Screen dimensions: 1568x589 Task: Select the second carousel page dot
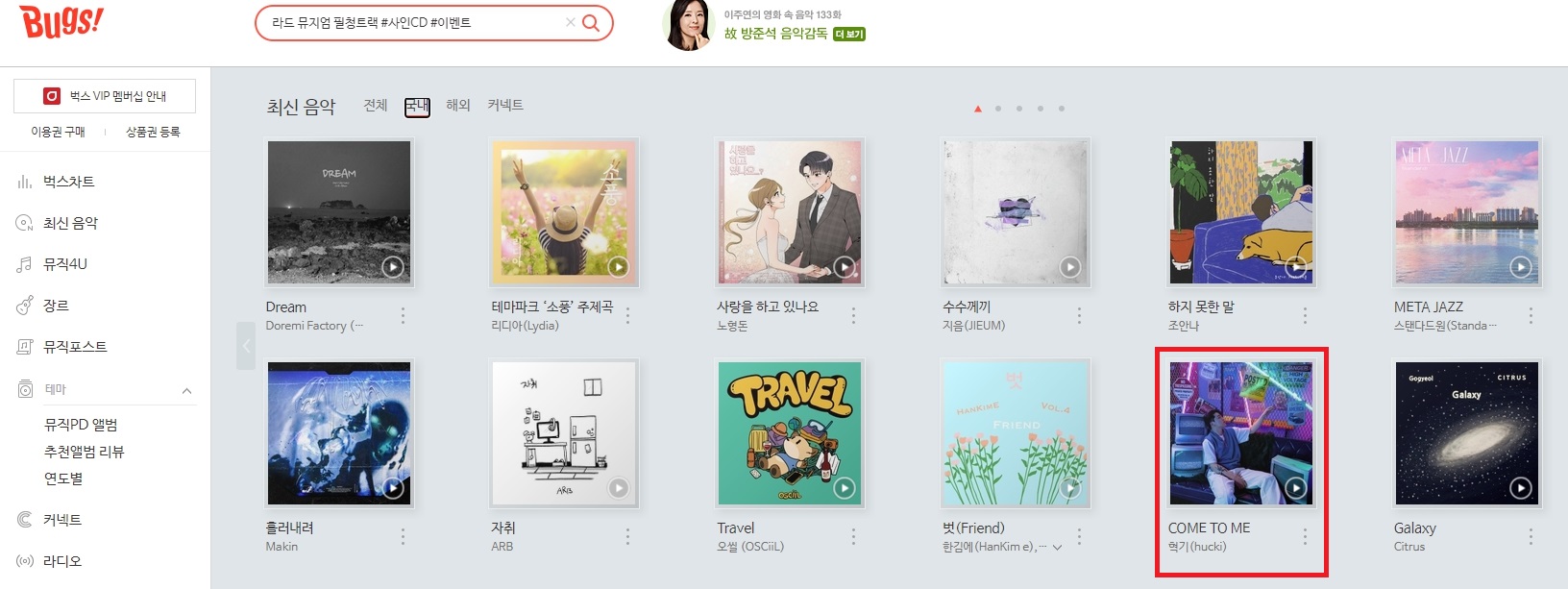[x=998, y=109]
